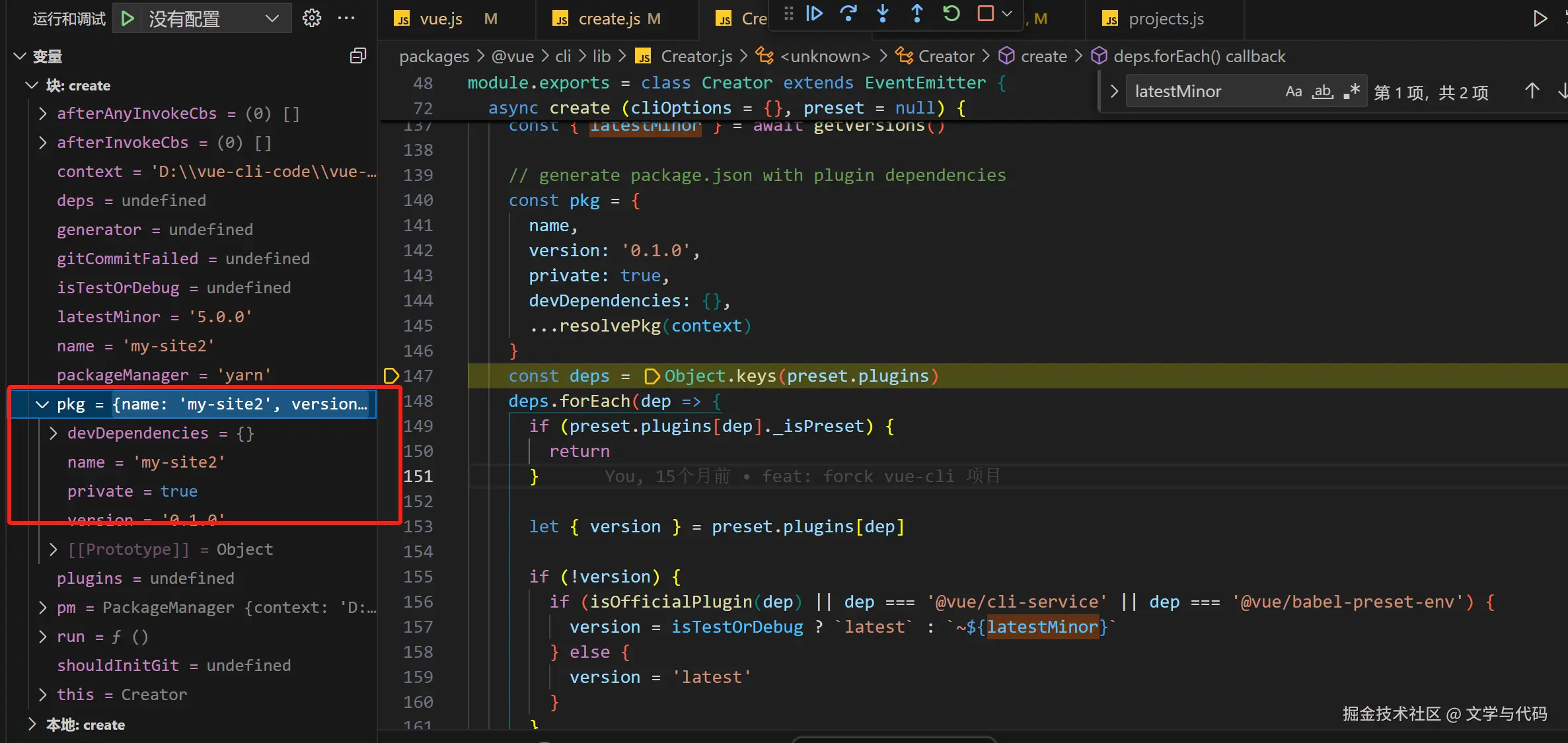Toggle Match Case in the find widget

coord(1293,92)
